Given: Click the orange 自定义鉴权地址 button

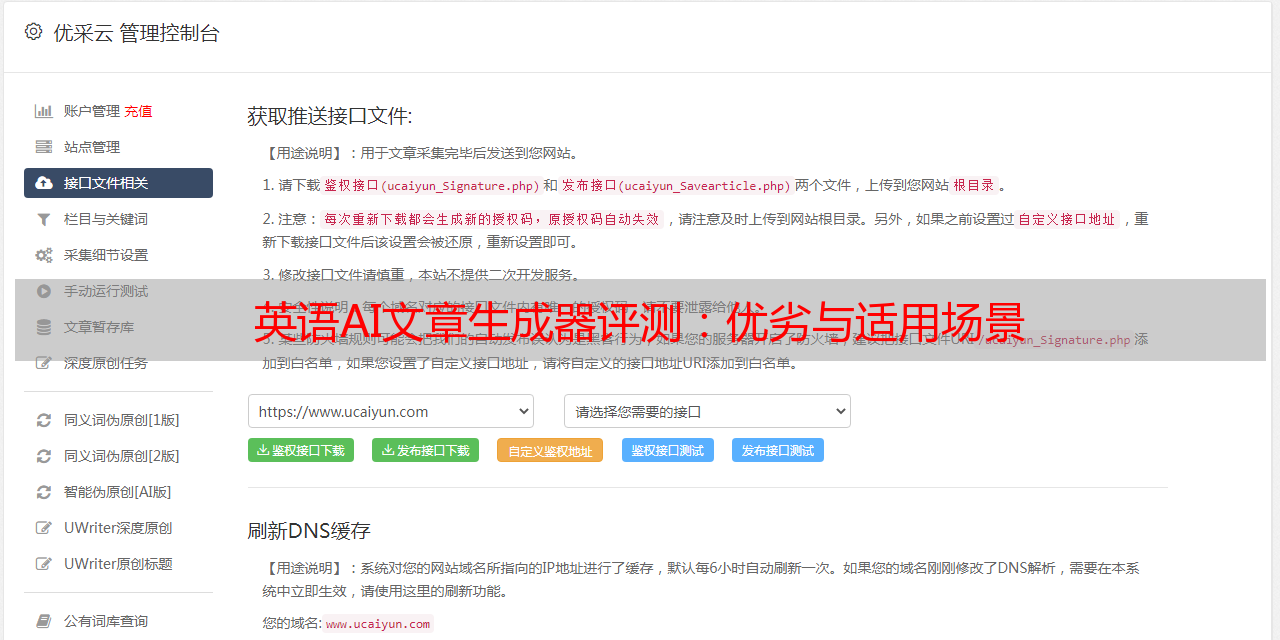Looking at the screenshot, I should pos(550,450).
